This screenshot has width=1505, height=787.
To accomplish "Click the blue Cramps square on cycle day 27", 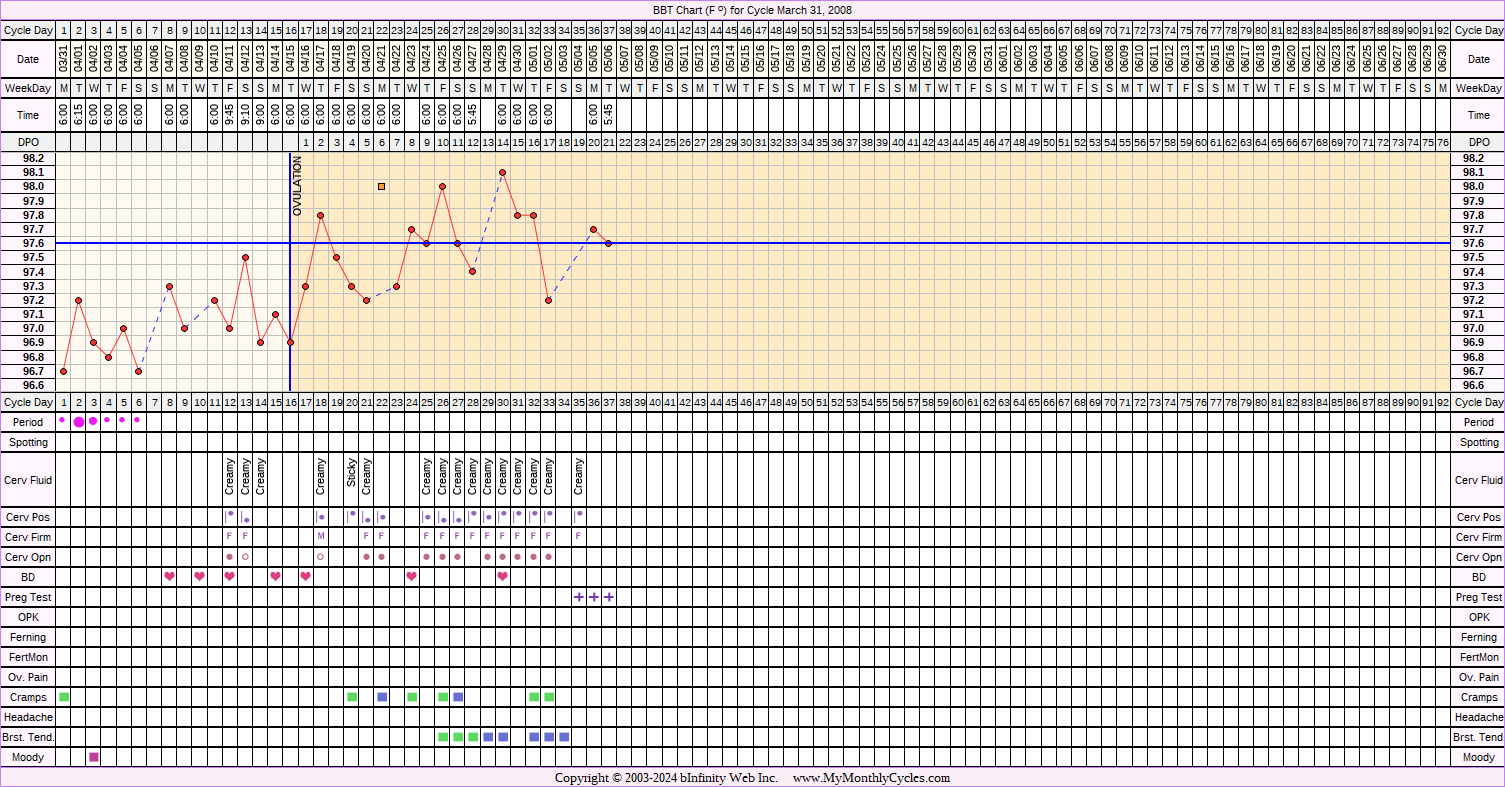I will pos(458,696).
